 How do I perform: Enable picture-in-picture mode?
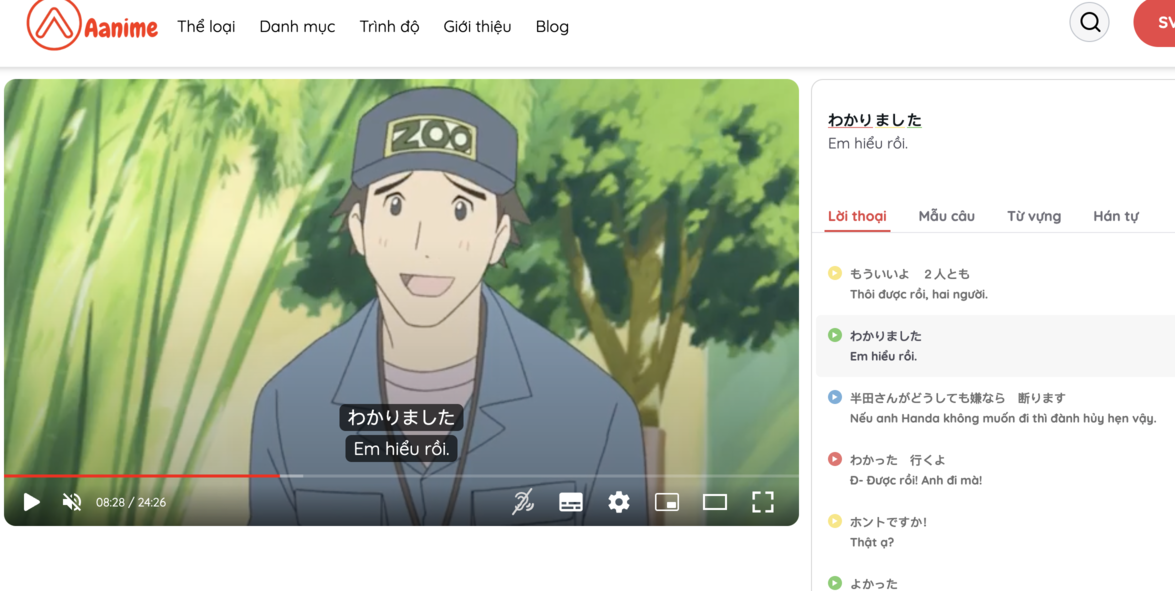(x=668, y=501)
